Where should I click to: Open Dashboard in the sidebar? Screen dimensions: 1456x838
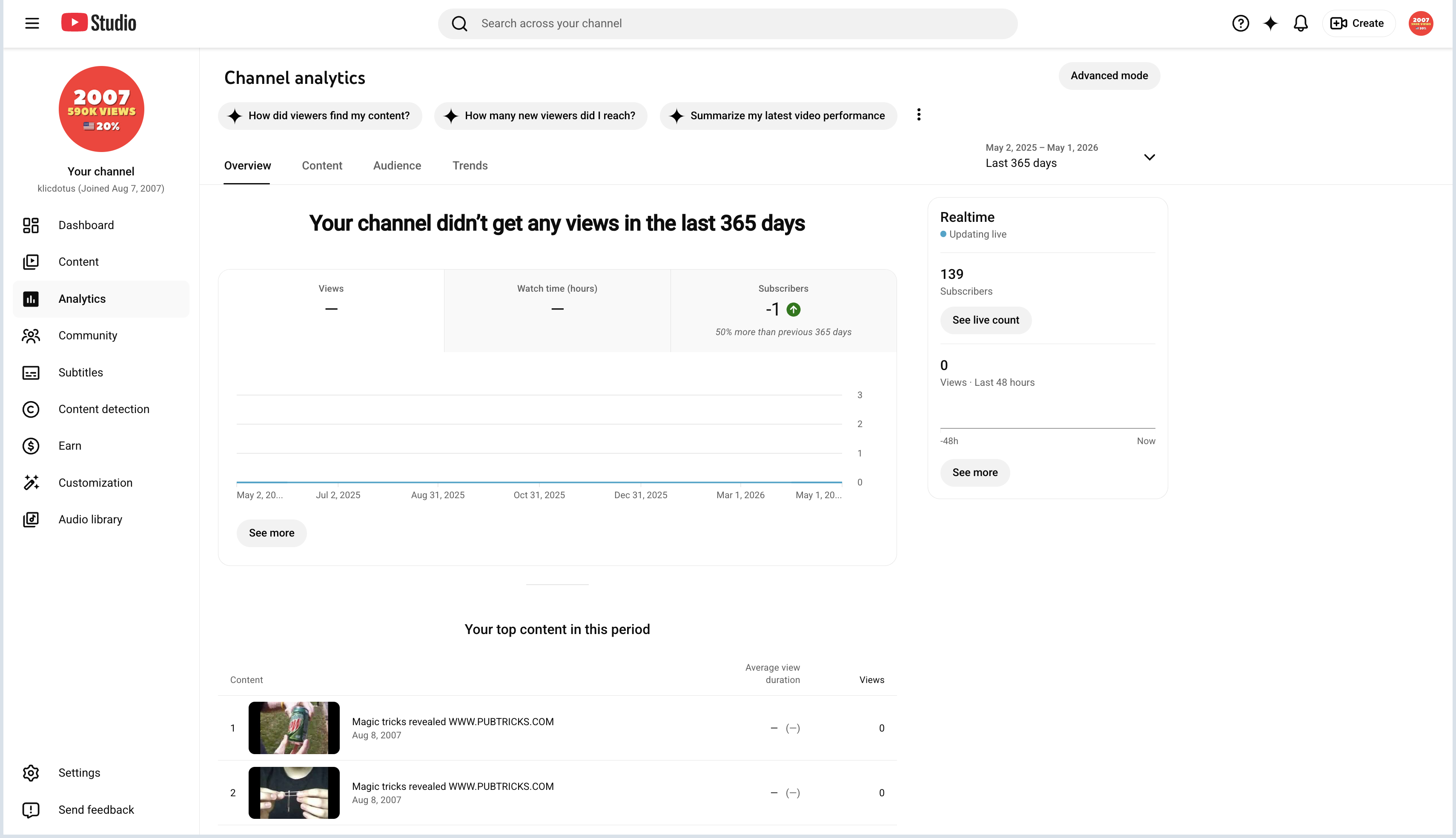pos(101,225)
